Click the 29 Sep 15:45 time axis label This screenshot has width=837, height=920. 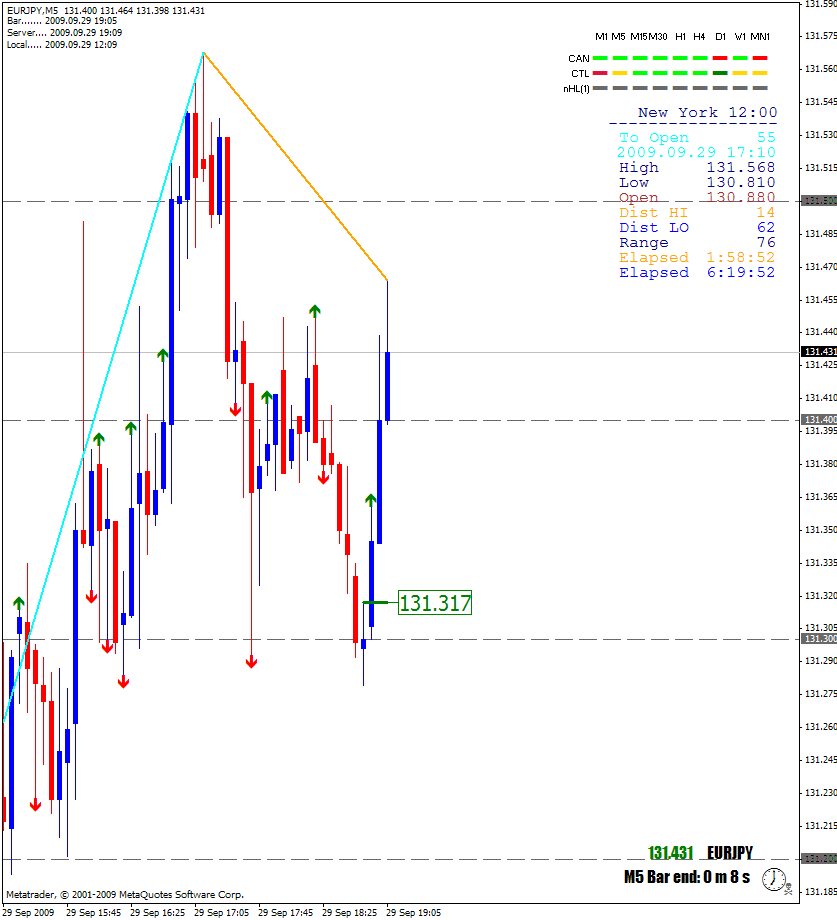(94, 913)
